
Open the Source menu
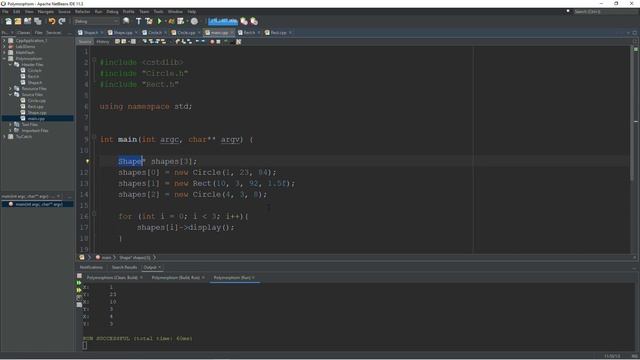tap(64, 11)
